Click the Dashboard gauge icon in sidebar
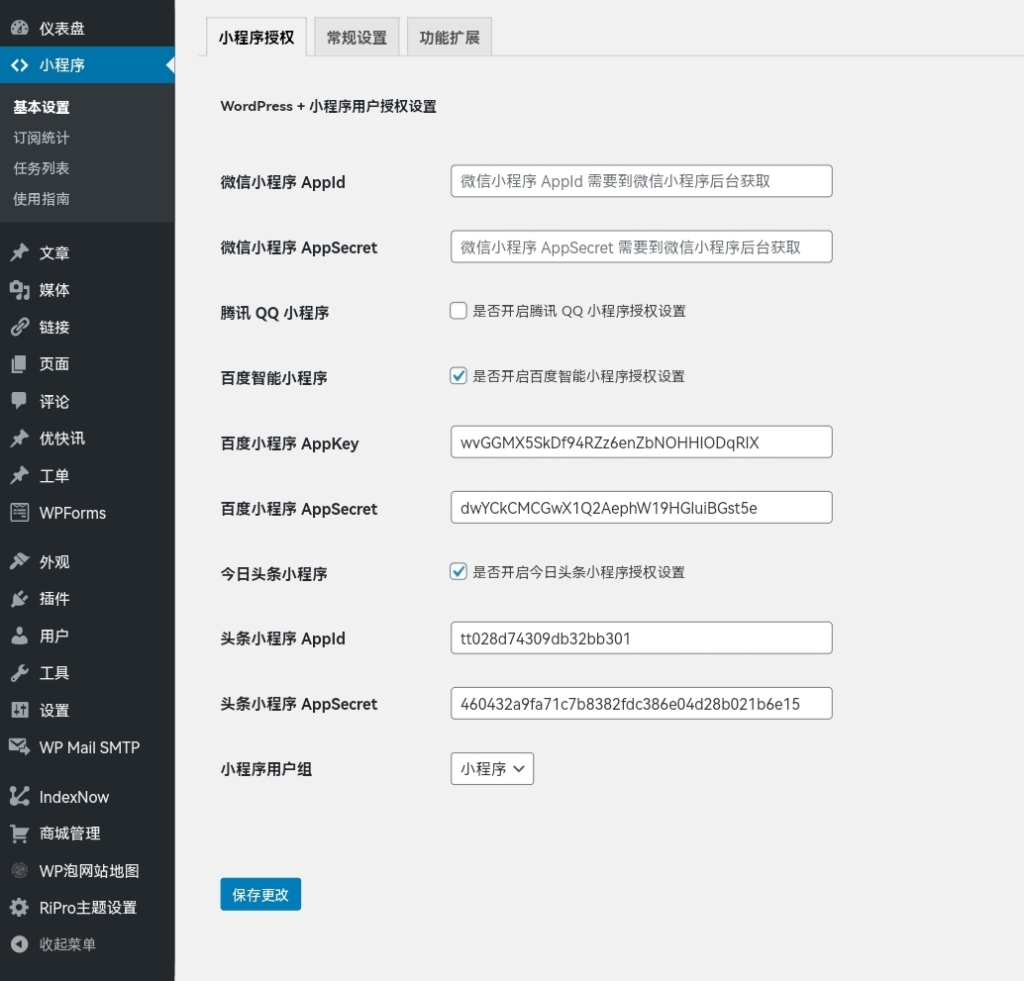 pyautogui.click(x=19, y=29)
